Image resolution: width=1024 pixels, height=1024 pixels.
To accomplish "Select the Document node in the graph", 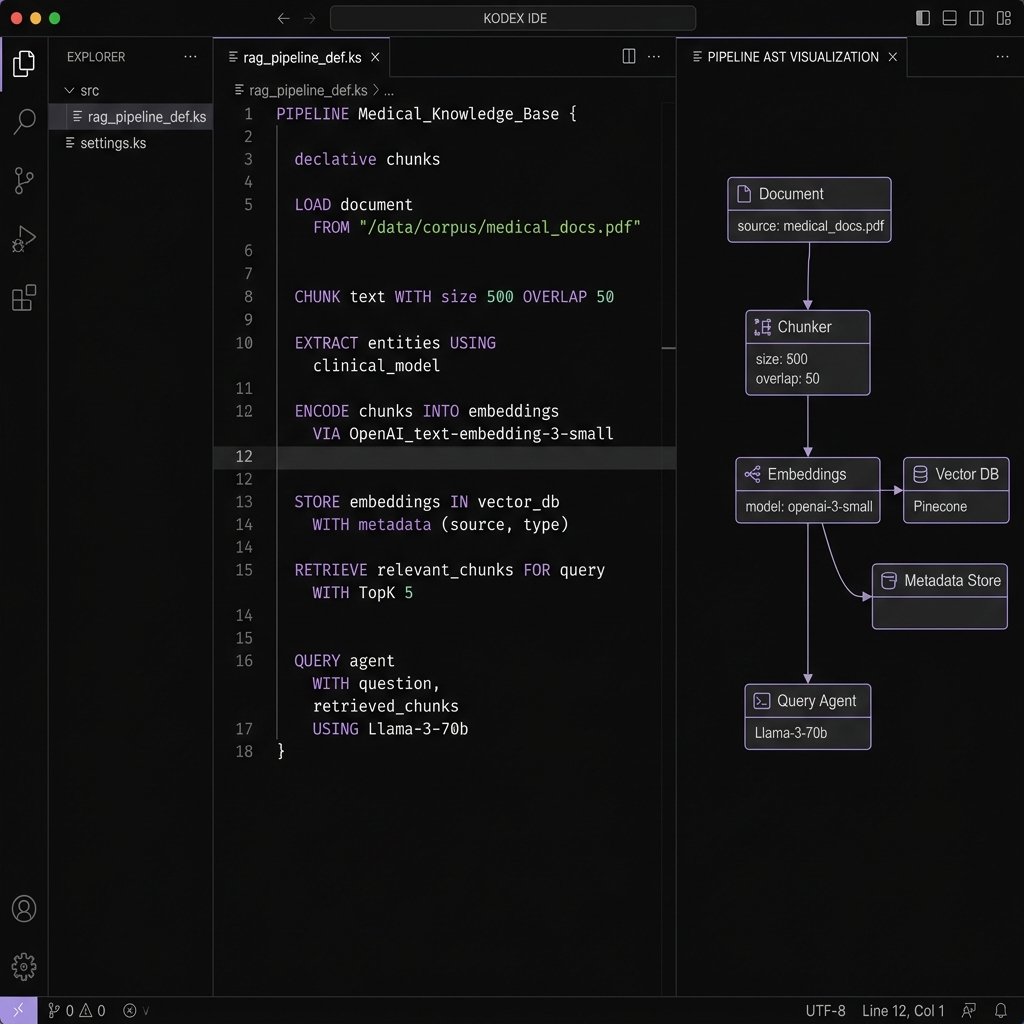I will (809, 210).
